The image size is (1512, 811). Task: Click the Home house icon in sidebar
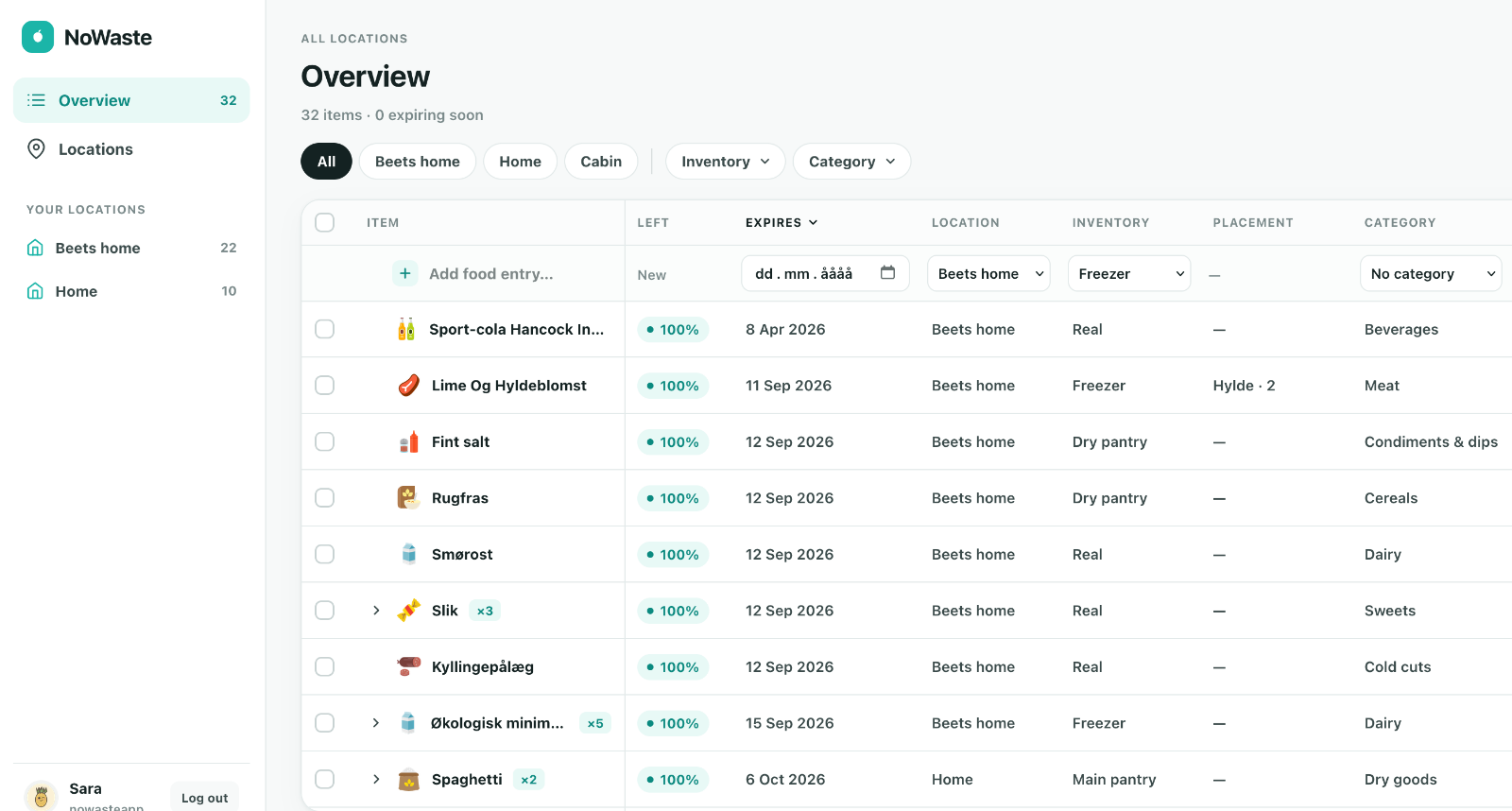tap(35, 291)
